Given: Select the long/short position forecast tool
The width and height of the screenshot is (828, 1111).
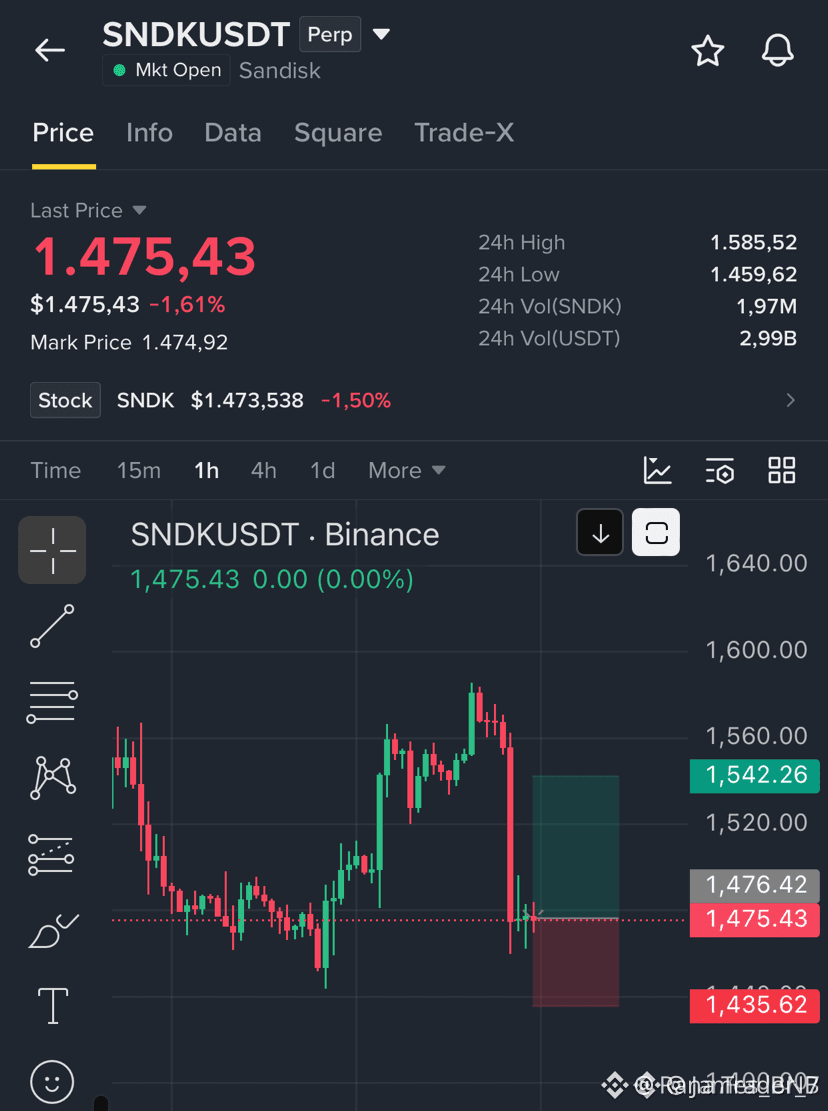Looking at the screenshot, I should 51,855.
